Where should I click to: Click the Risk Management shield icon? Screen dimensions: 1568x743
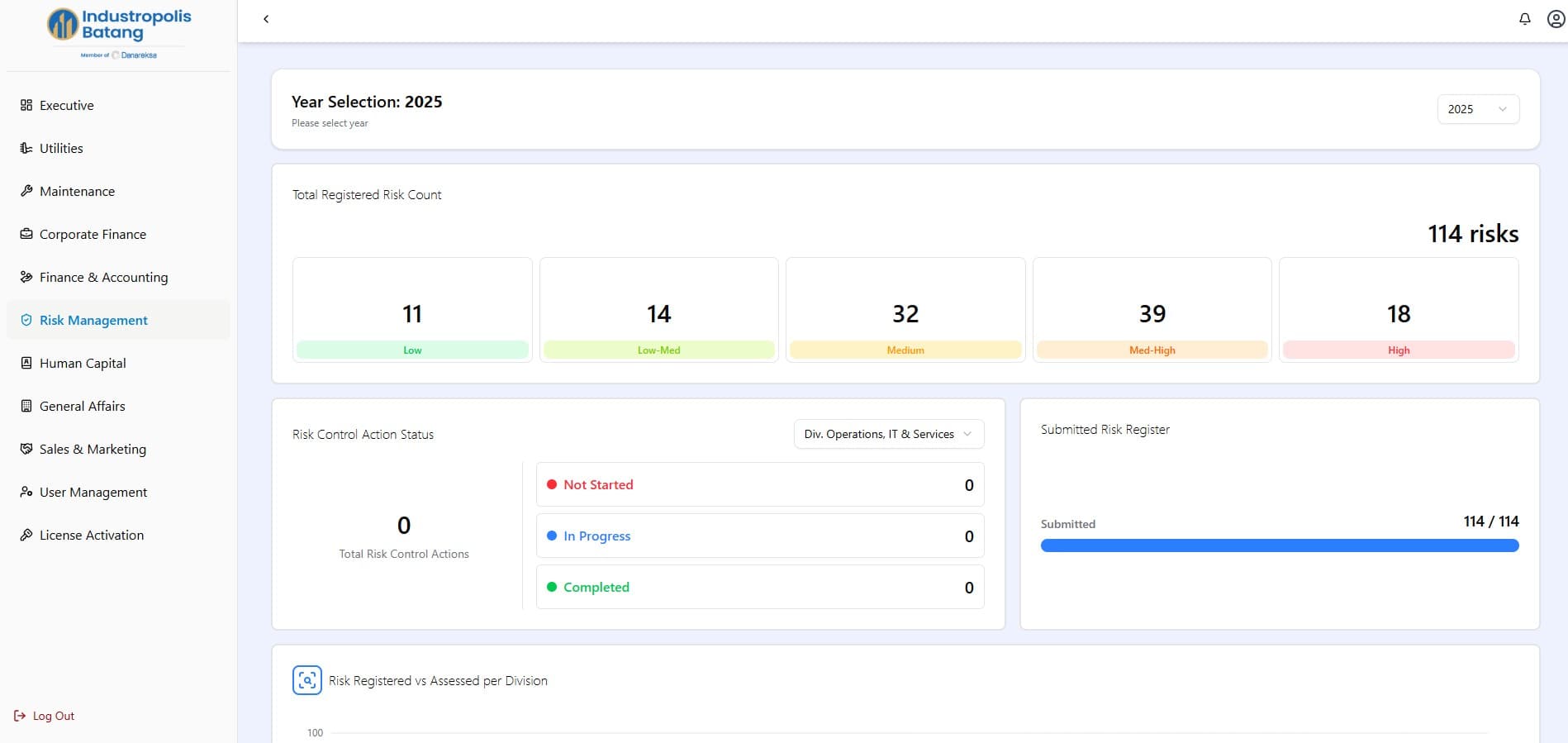[26, 320]
